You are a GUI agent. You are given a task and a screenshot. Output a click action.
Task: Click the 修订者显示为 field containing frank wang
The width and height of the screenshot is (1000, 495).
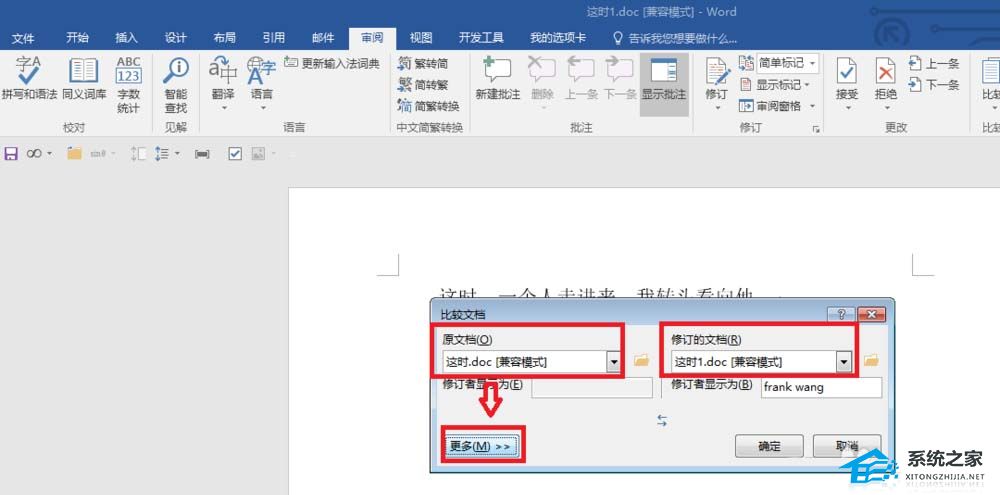821,387
